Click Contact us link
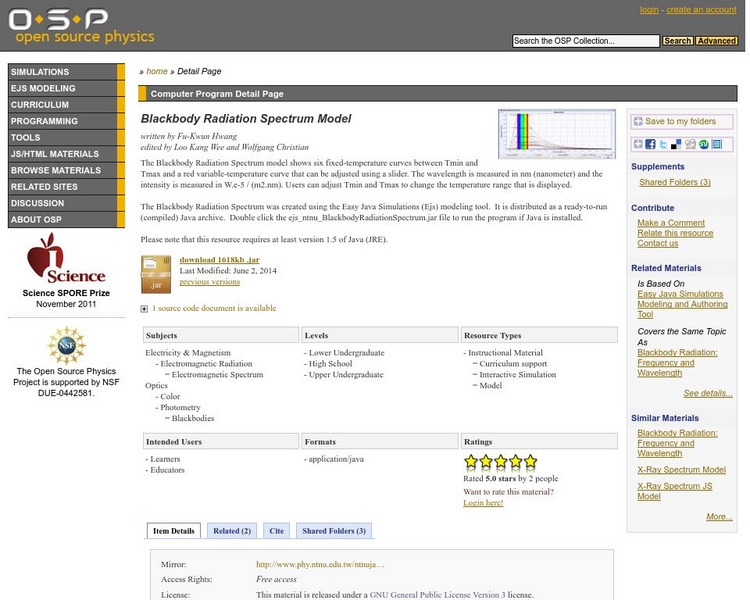Image resolution: width=750 pixels, height=600 pixels. (x=658, y=243)
